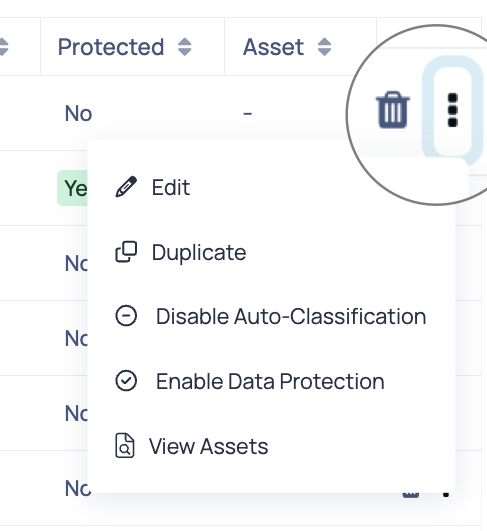Viewport: 487px width, 531px height.
Task: Click the minus-circle icon for Disable Auto-Classification
Action: point(126,316)
